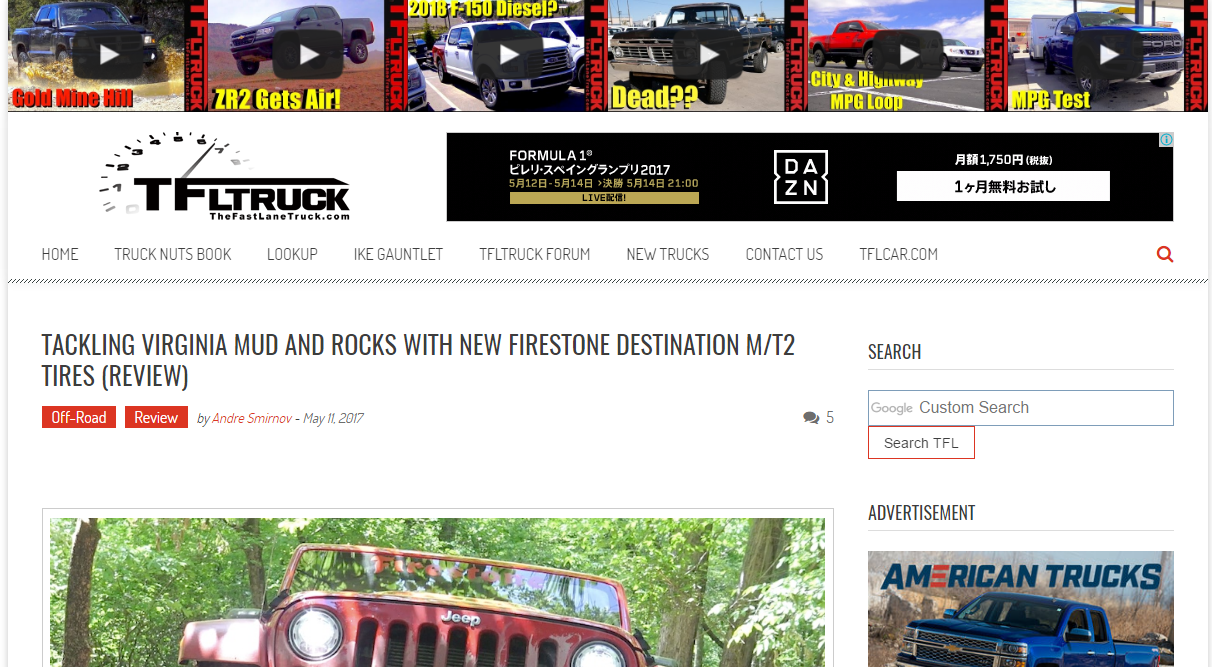Go to TRUCK NUTS BOOK page
Image resolution: width=1212 pixels, height=667 pixels.
173,254
